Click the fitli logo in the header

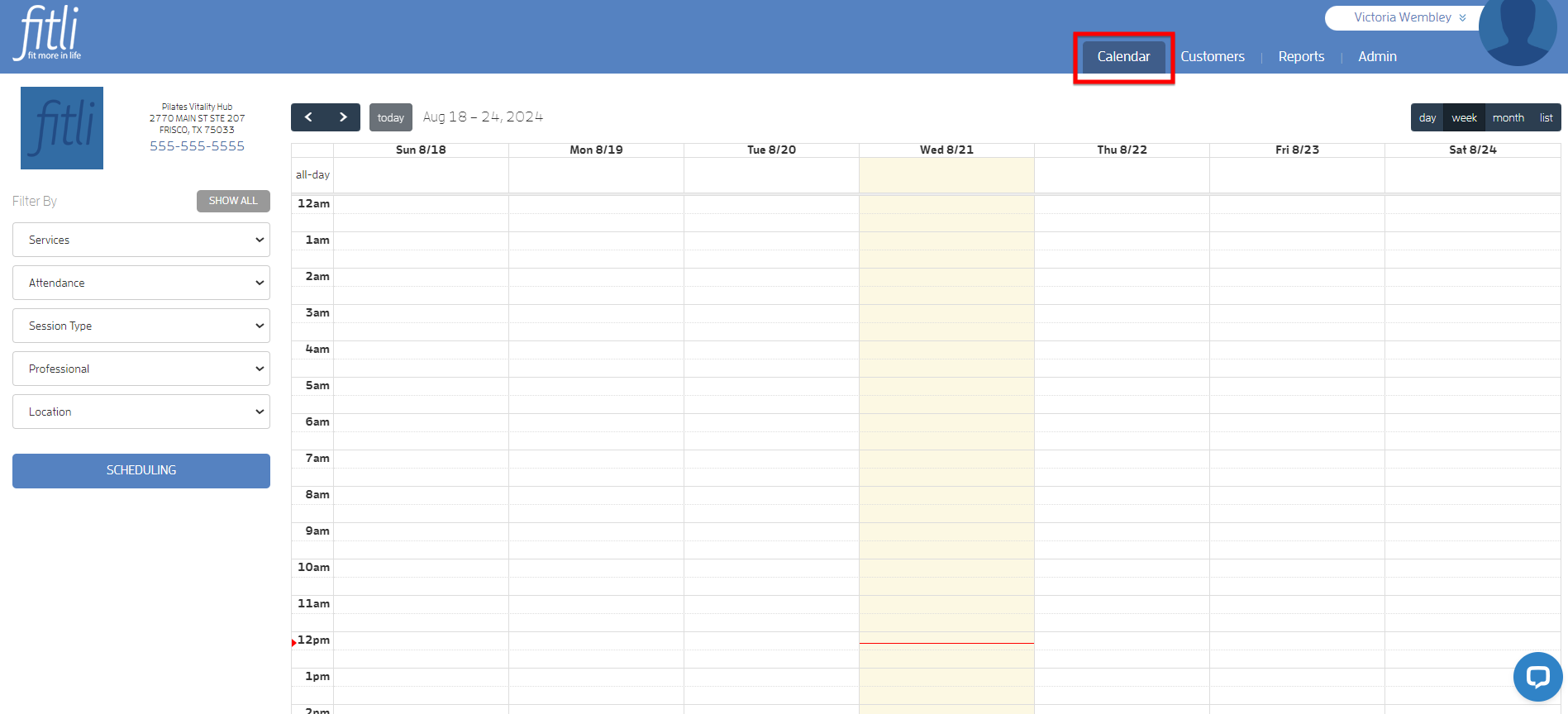48,33
